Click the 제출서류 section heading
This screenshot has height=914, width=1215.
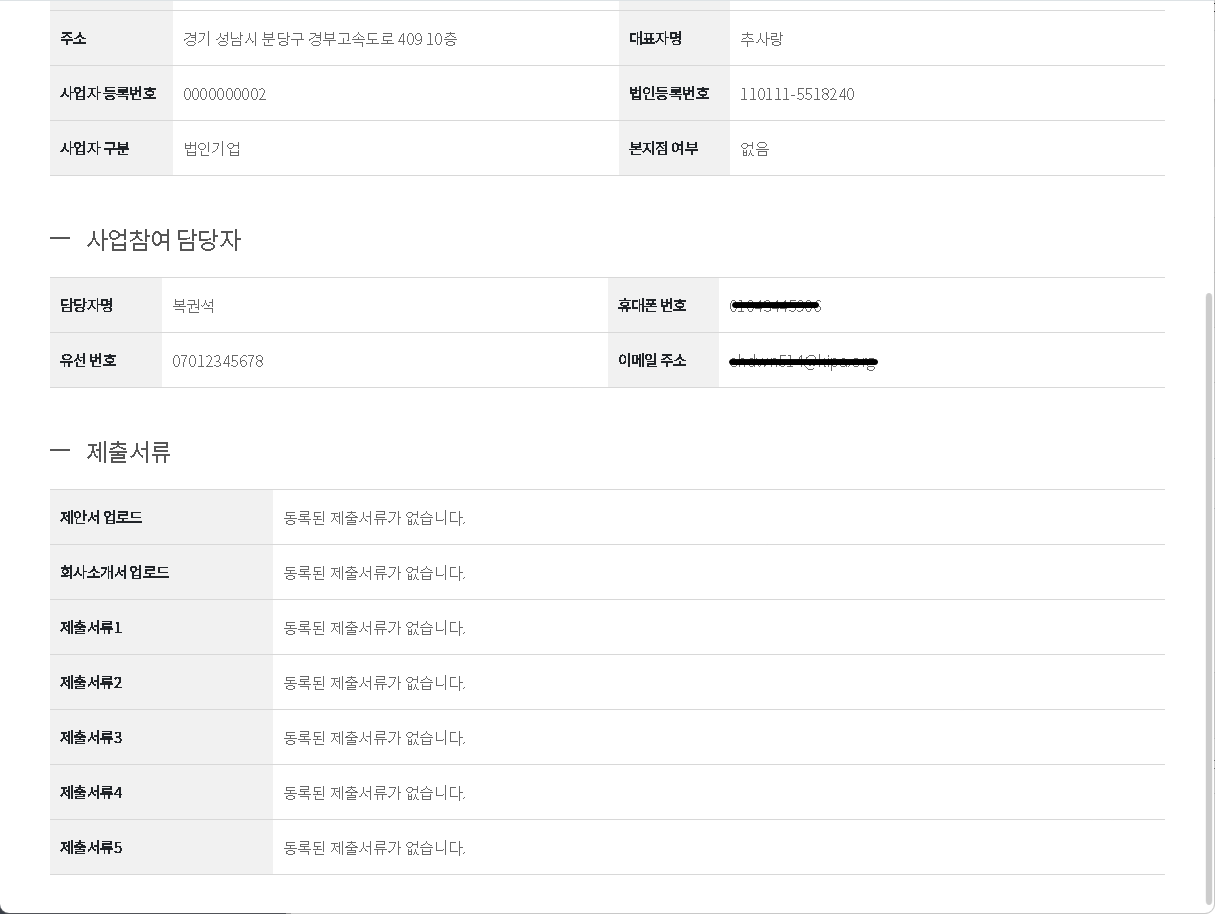point(129,452)
